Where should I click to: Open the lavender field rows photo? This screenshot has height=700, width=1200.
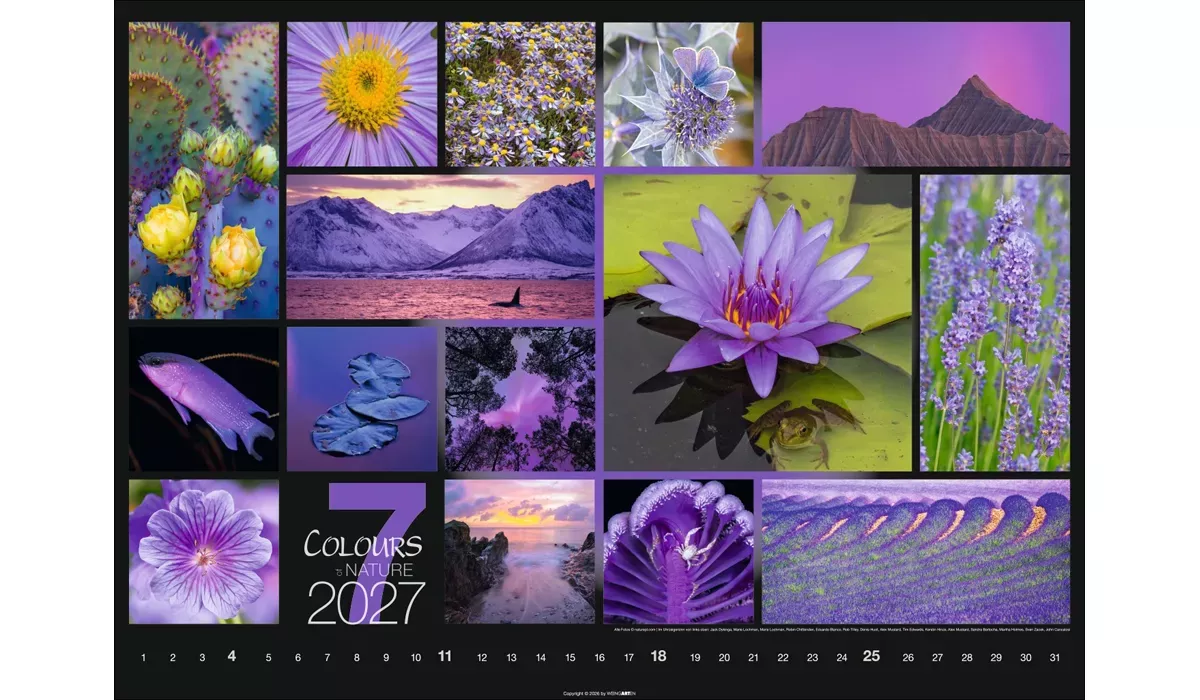pyautogui.click(x=916, y=552)
